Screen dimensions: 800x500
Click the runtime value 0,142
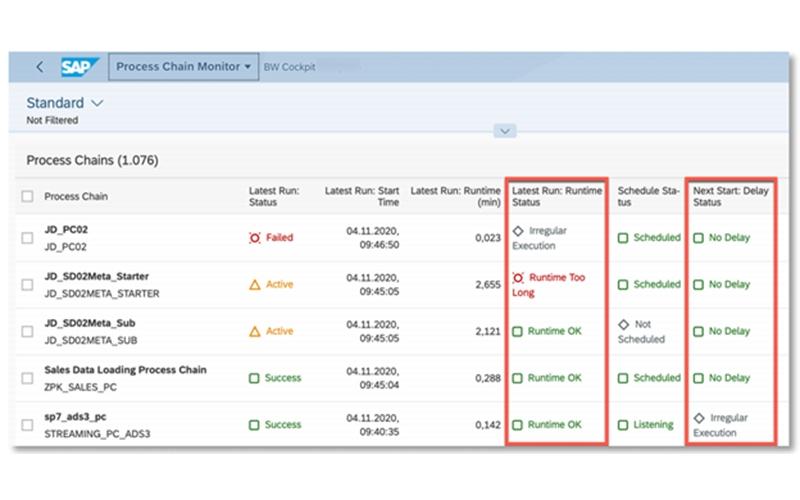(488, 425)
